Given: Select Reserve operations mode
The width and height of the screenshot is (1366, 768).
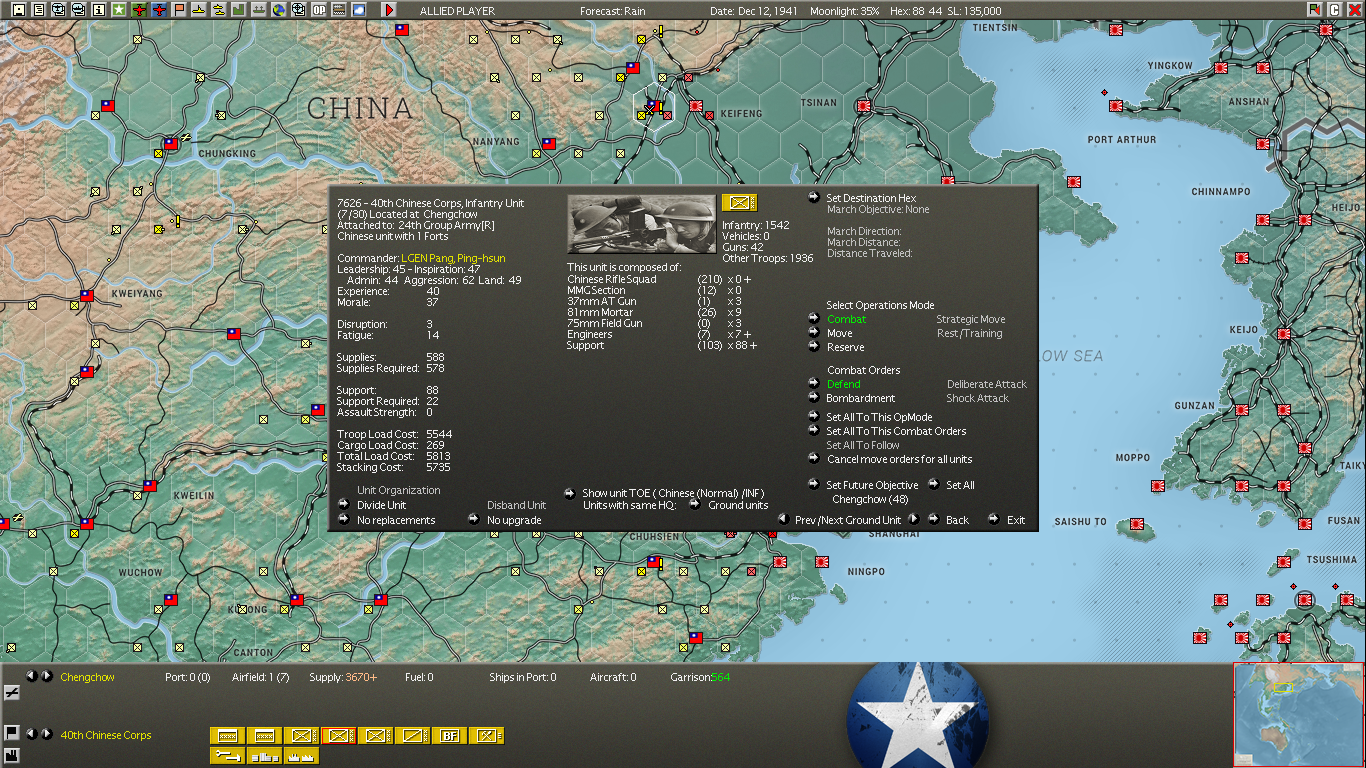Looking at the screenshot, I should (845, 348).
